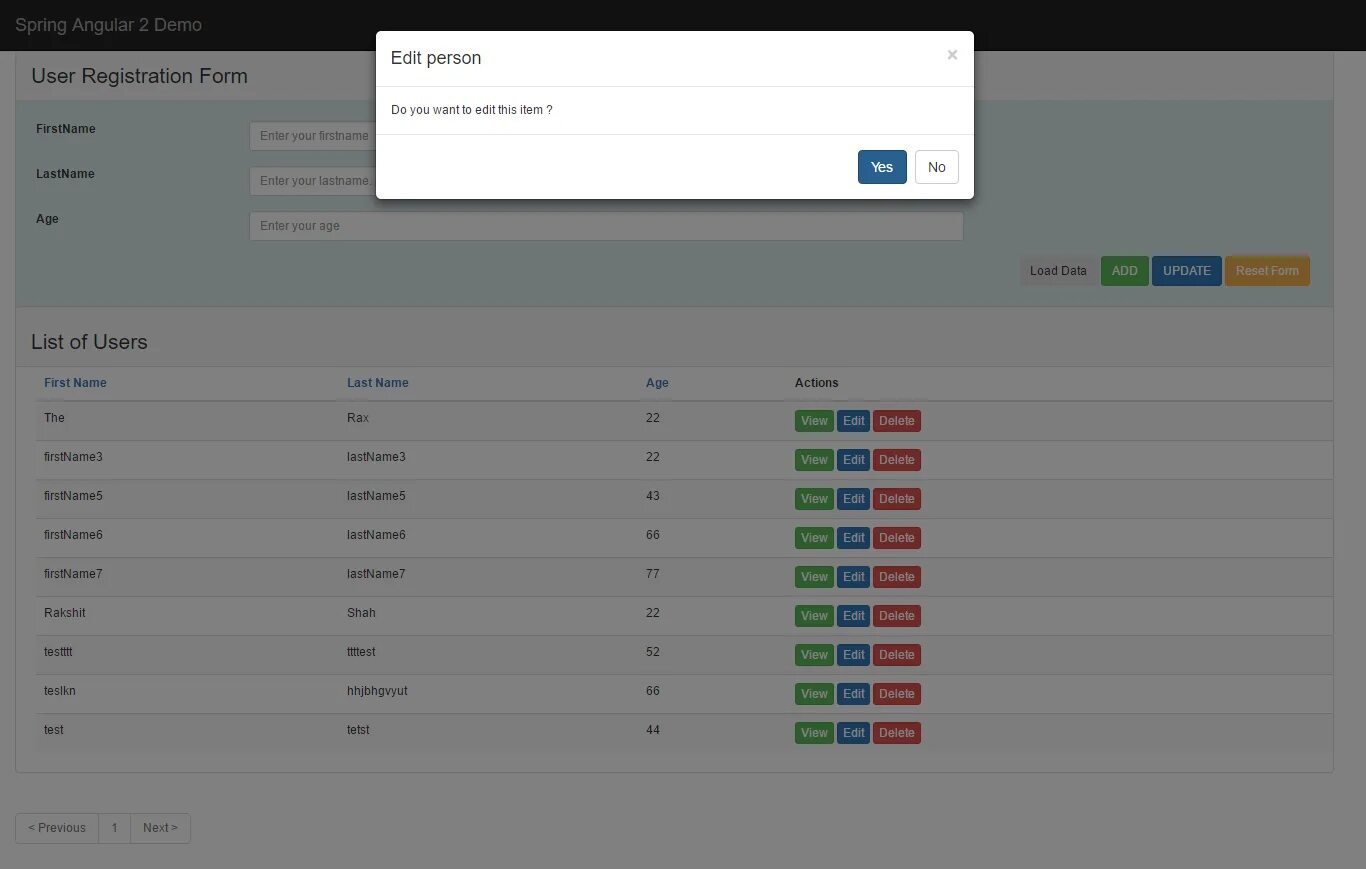Click the lastName5 cell

point(376,496)
